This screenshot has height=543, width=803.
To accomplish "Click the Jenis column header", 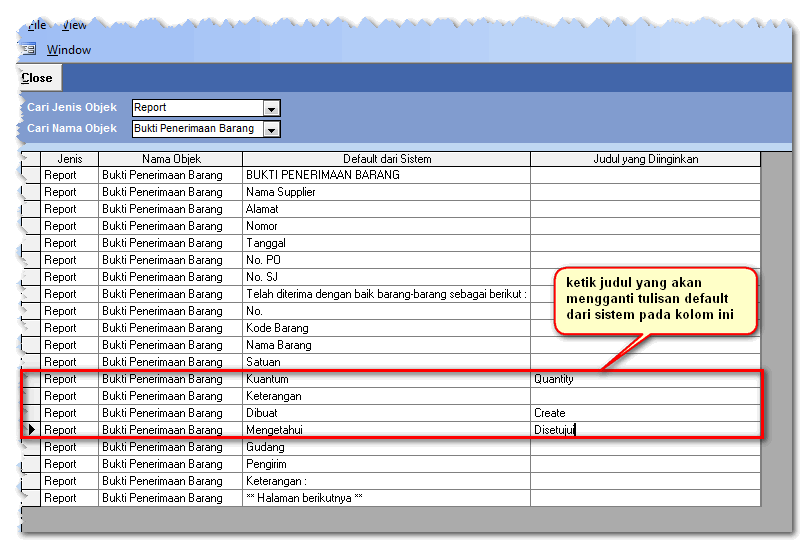I will click(69, 159).
